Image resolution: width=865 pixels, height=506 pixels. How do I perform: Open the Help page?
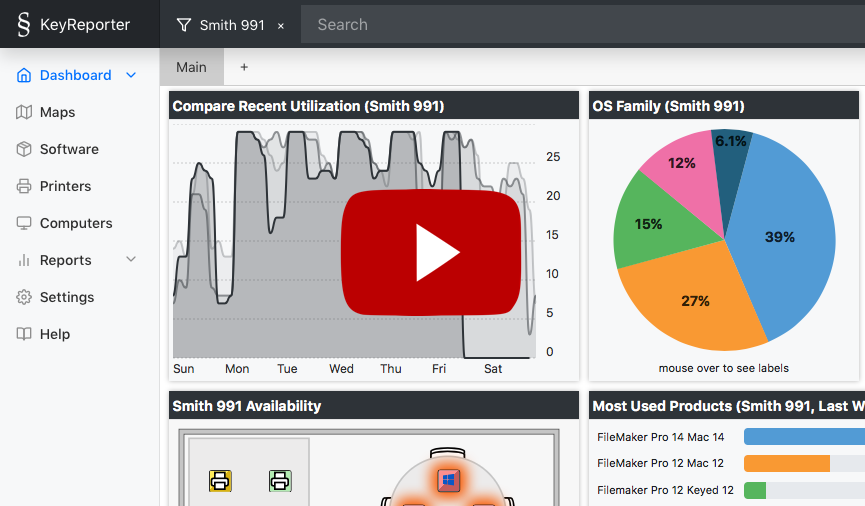point(55,334)
